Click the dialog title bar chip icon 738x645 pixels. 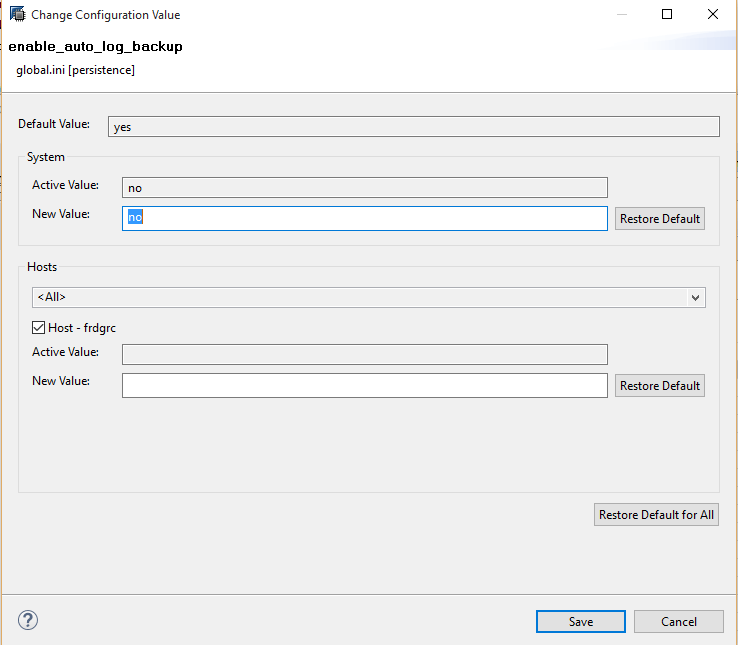[x=17, y=14]
